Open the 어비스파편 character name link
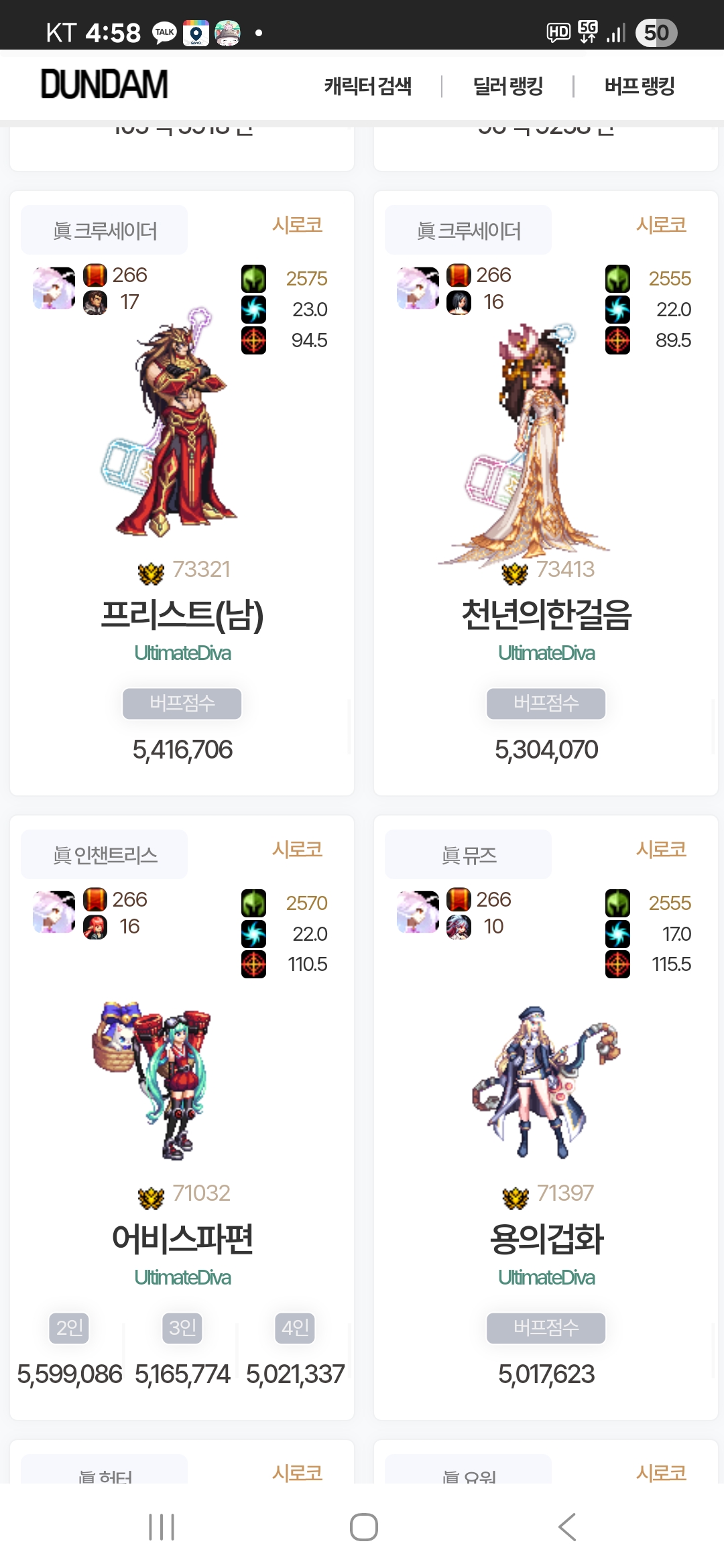The image size is (724, 1568). [x=182, y=1238]
